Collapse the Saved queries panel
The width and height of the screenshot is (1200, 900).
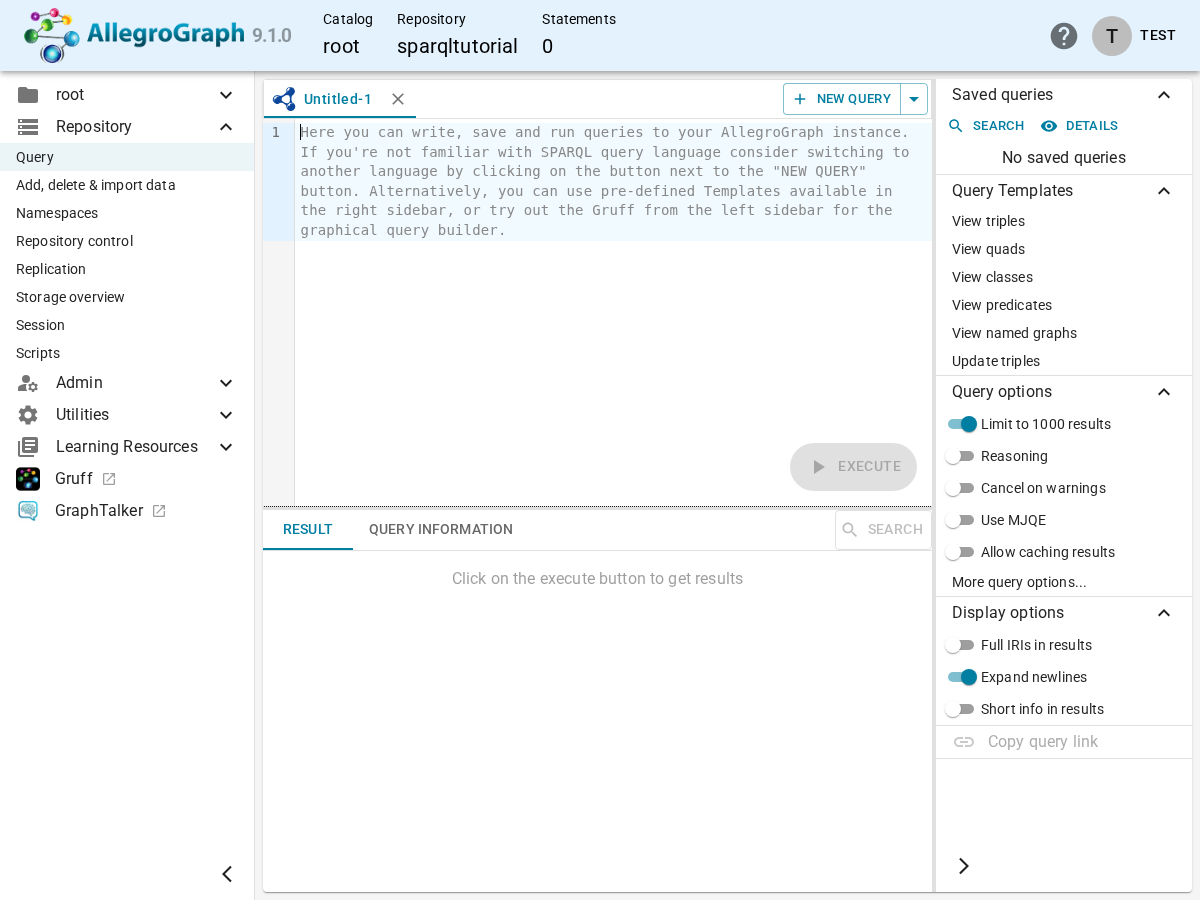pyautogui.click(x=1164, y=95)
